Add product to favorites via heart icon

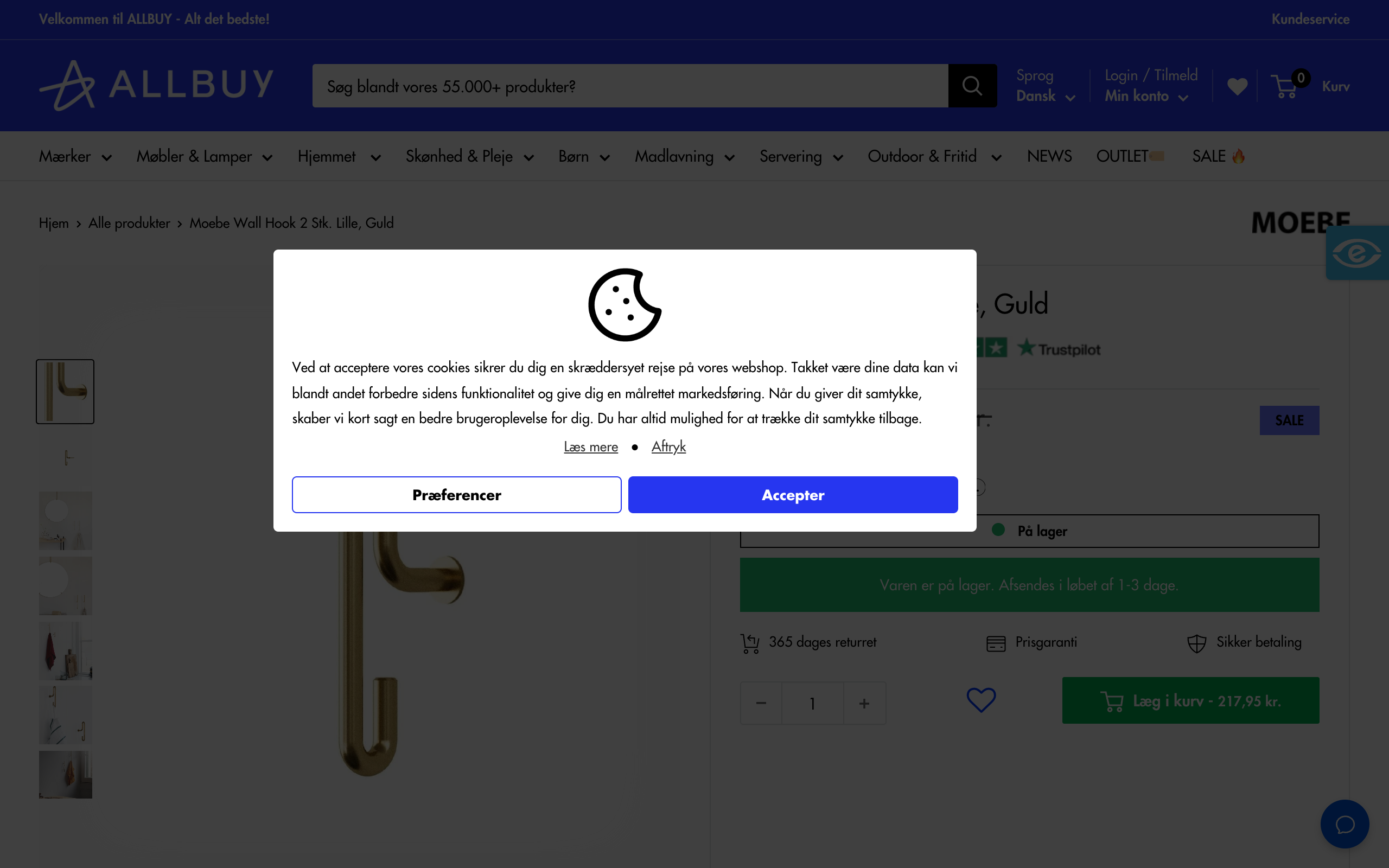980,700
